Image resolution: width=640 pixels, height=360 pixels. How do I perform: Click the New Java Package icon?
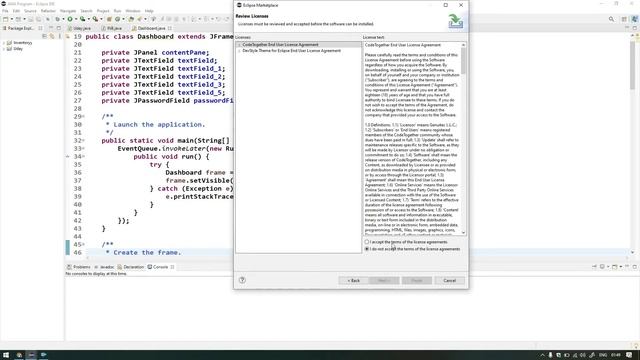coord(109,19)
